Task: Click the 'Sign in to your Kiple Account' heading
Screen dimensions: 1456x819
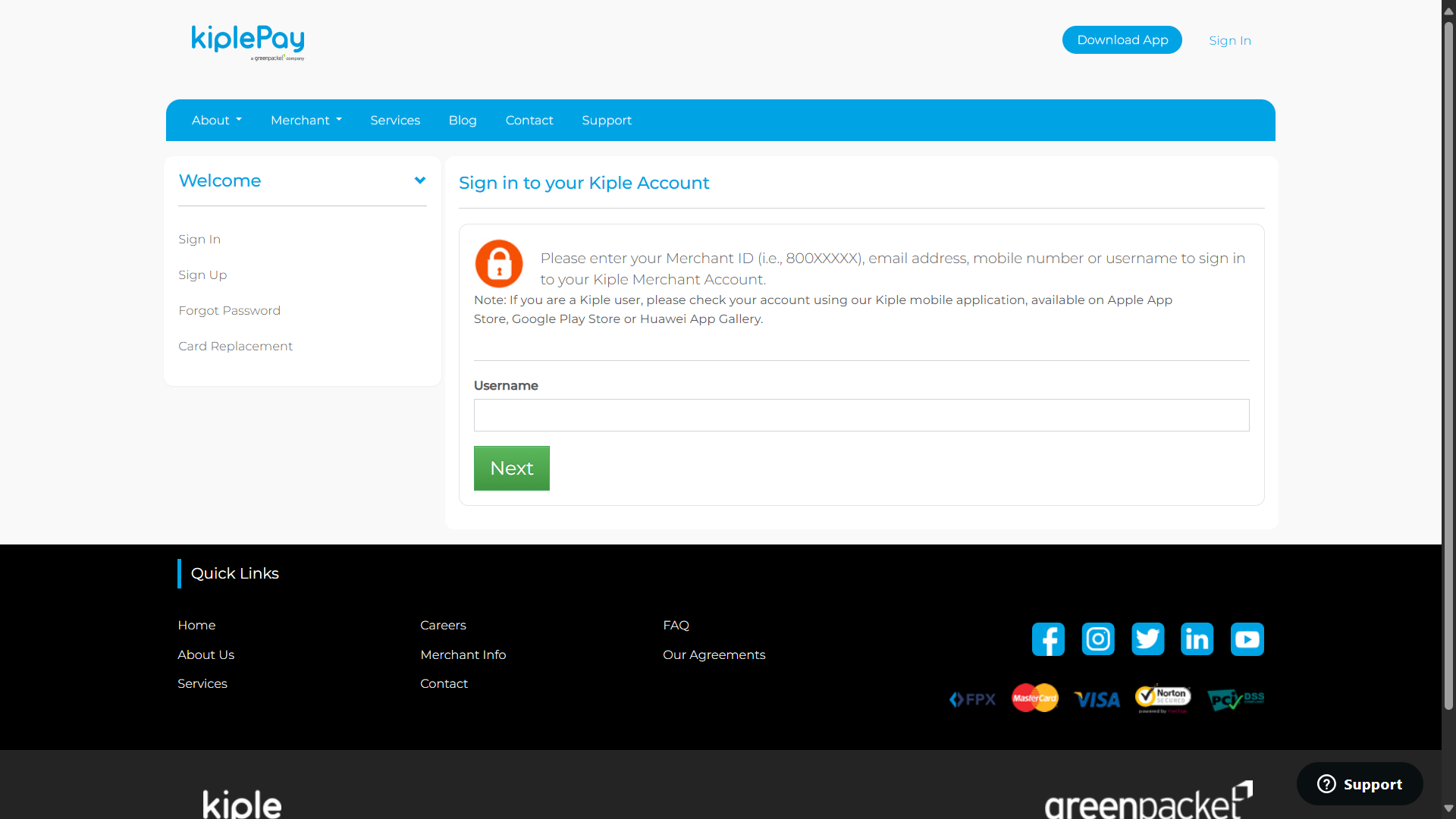Action: (584, 184)
